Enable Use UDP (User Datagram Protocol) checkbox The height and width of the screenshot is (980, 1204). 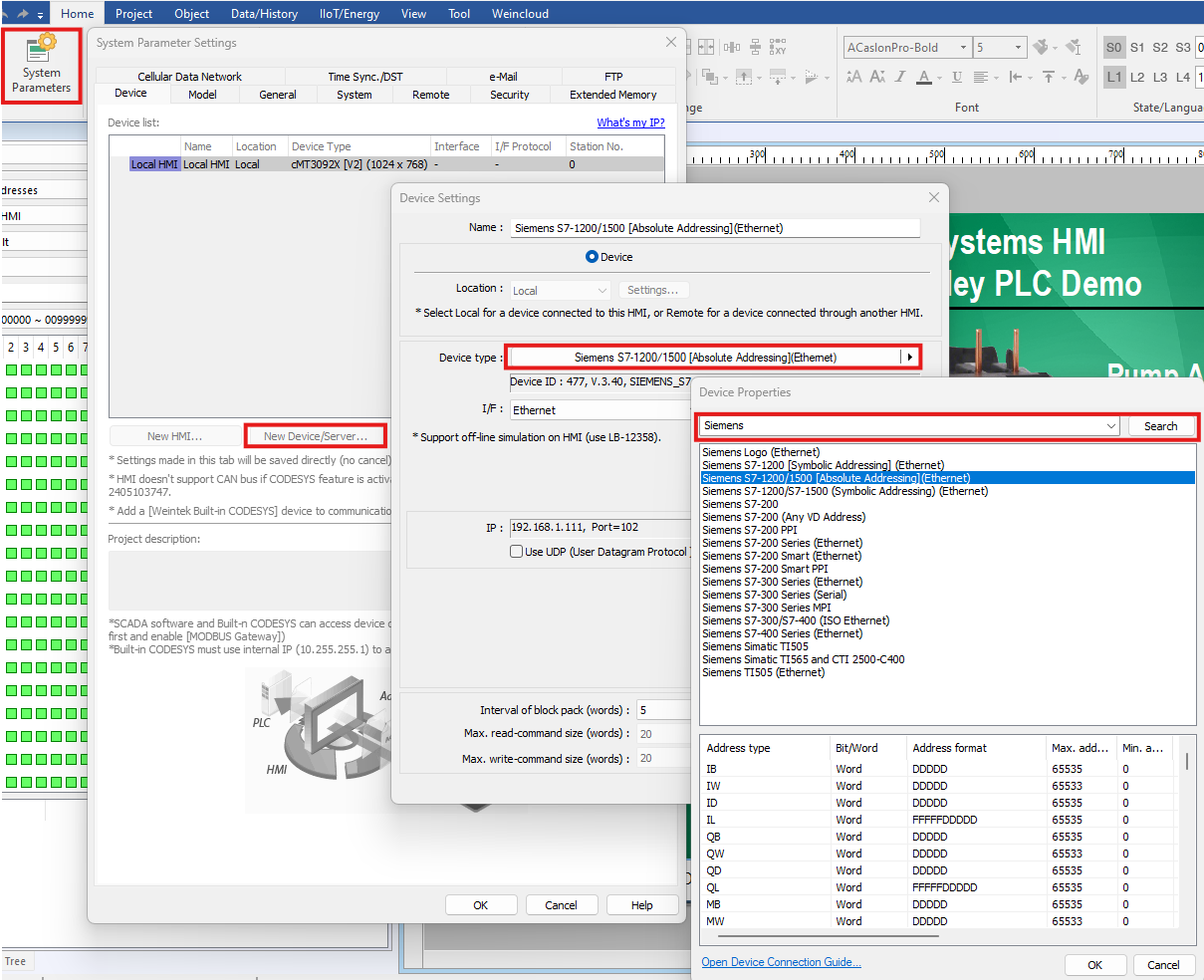(516, 552)
